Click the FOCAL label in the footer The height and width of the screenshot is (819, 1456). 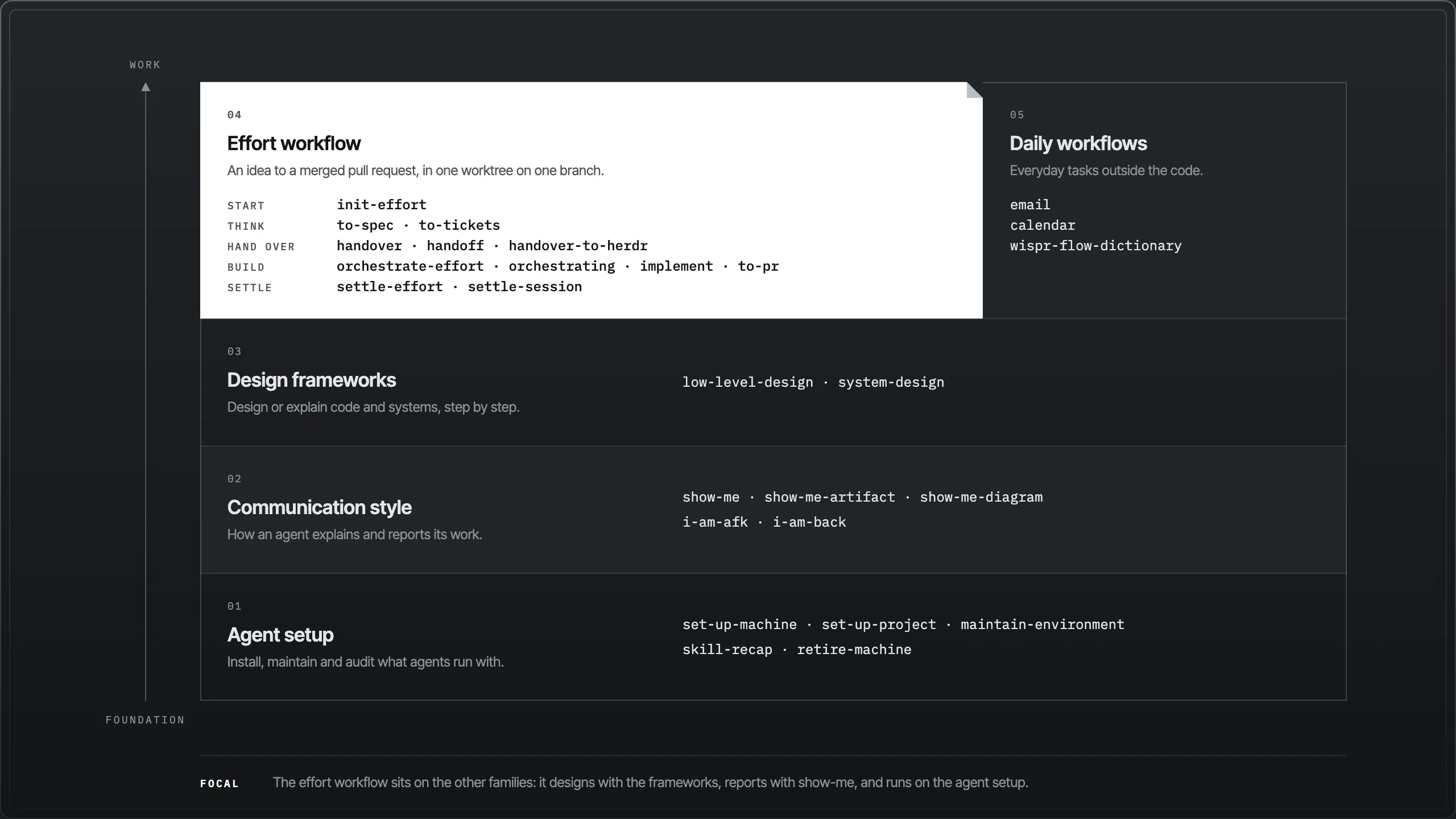click(220, 784)
